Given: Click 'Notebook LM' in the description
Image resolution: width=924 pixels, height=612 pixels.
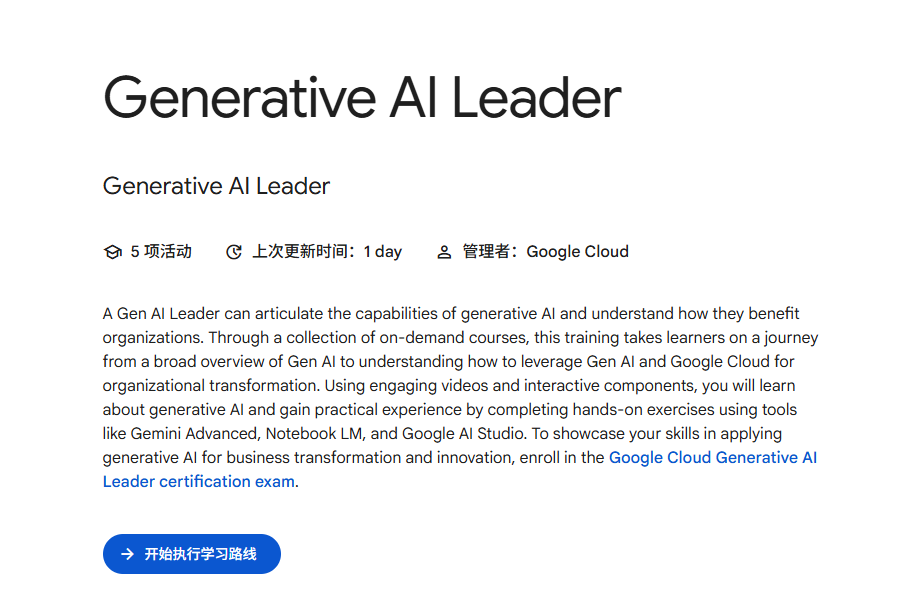Looking at the screenshot, I should (308, 434).
